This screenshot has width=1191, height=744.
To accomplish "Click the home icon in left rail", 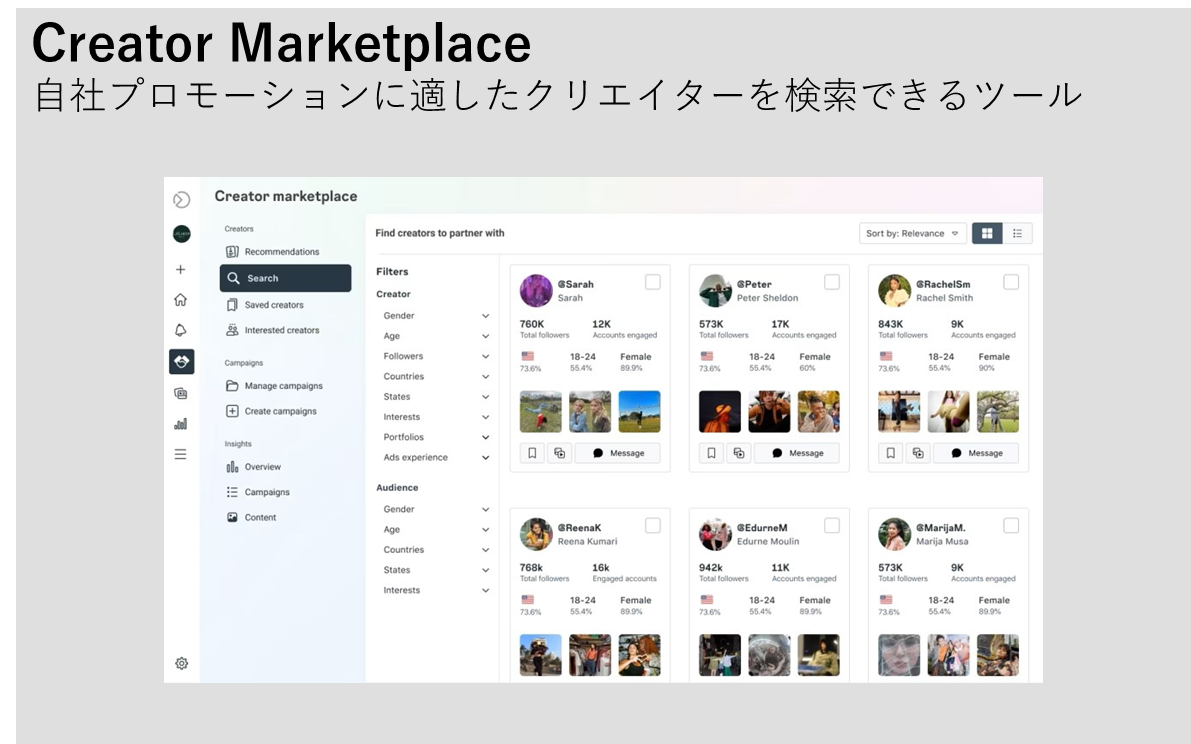I will (181, 299).
